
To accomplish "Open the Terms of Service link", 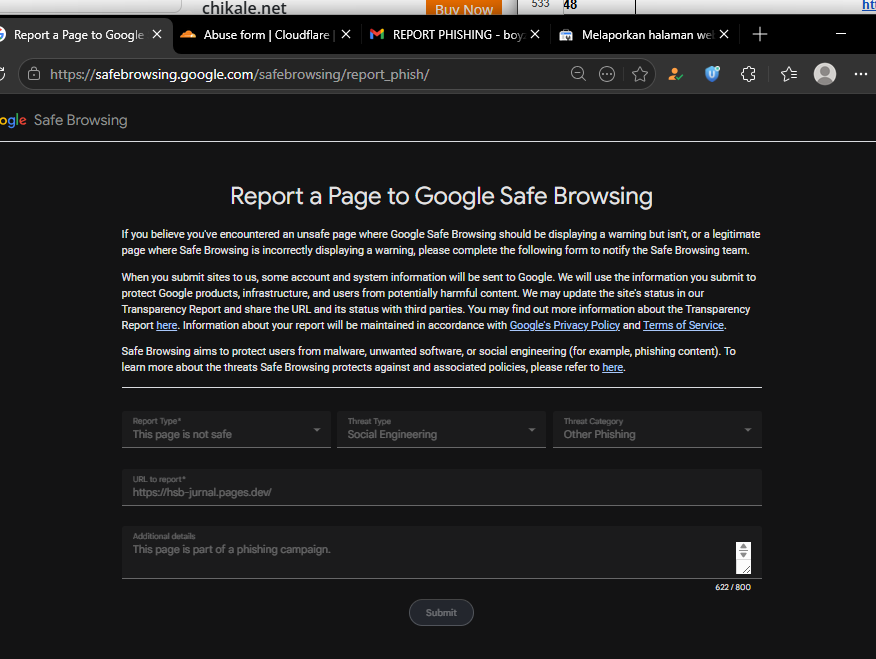I will tap(683, 325).
